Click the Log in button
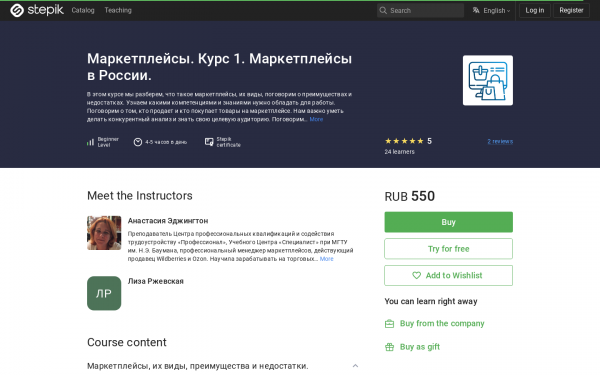The width and height of the screenshot is (600, 375). (x=535, y=10)
